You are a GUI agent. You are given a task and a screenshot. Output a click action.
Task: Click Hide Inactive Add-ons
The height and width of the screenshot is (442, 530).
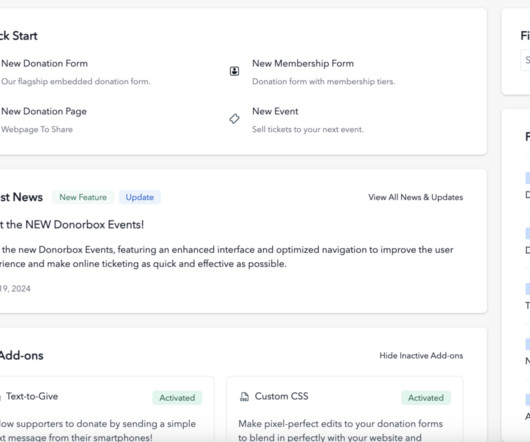point(421,356)
